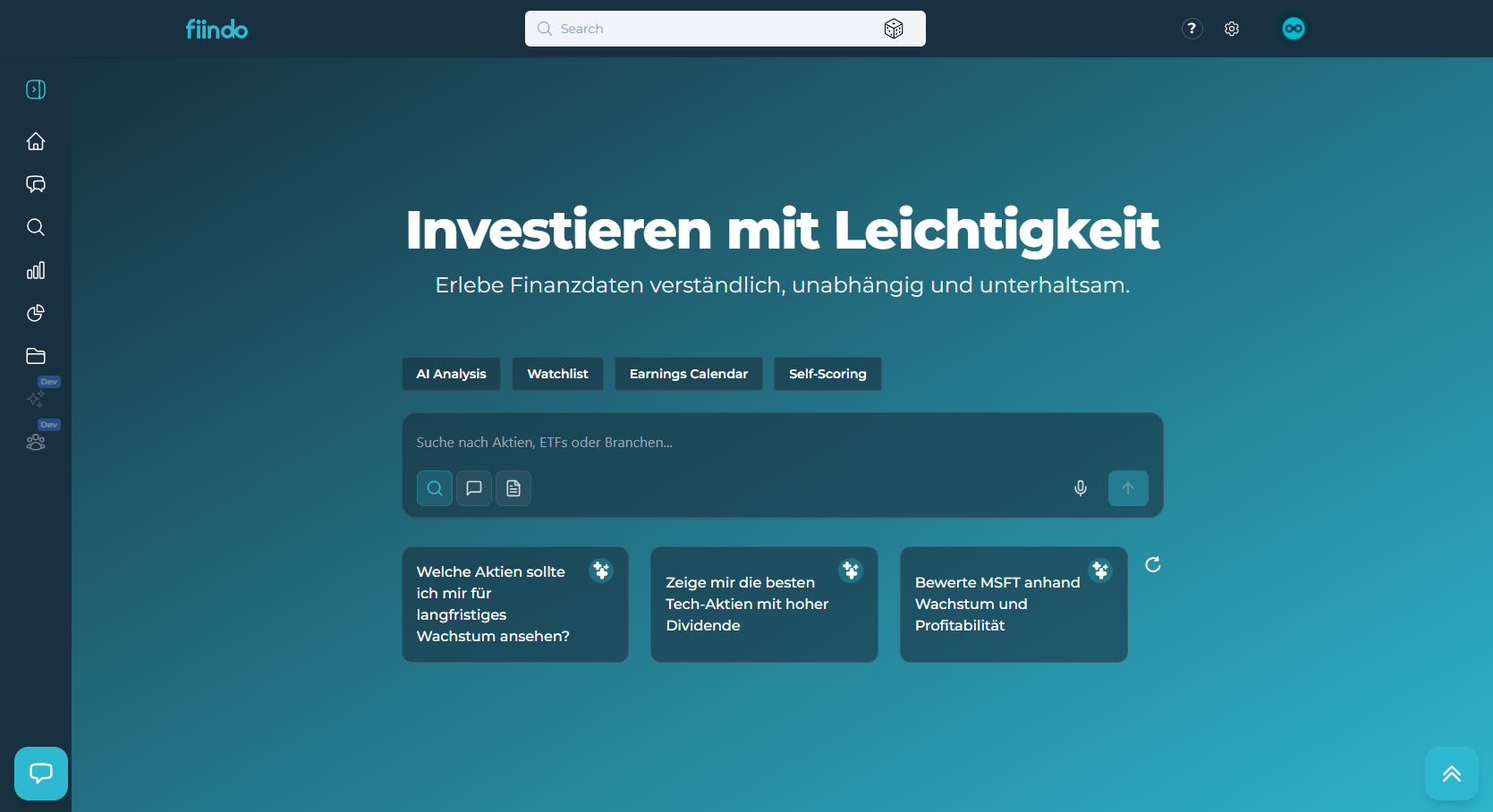
Task: Refresh the suggested prompt cards
Action: coord(1153,564)
